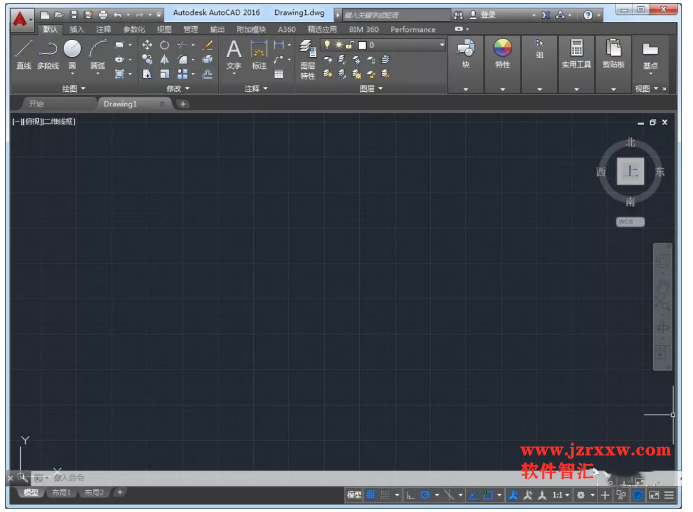Open the Parametric (参数化) ribbon tab
Image resolution: width=693 pixels, height=512 pixels.
click(134, 29)
